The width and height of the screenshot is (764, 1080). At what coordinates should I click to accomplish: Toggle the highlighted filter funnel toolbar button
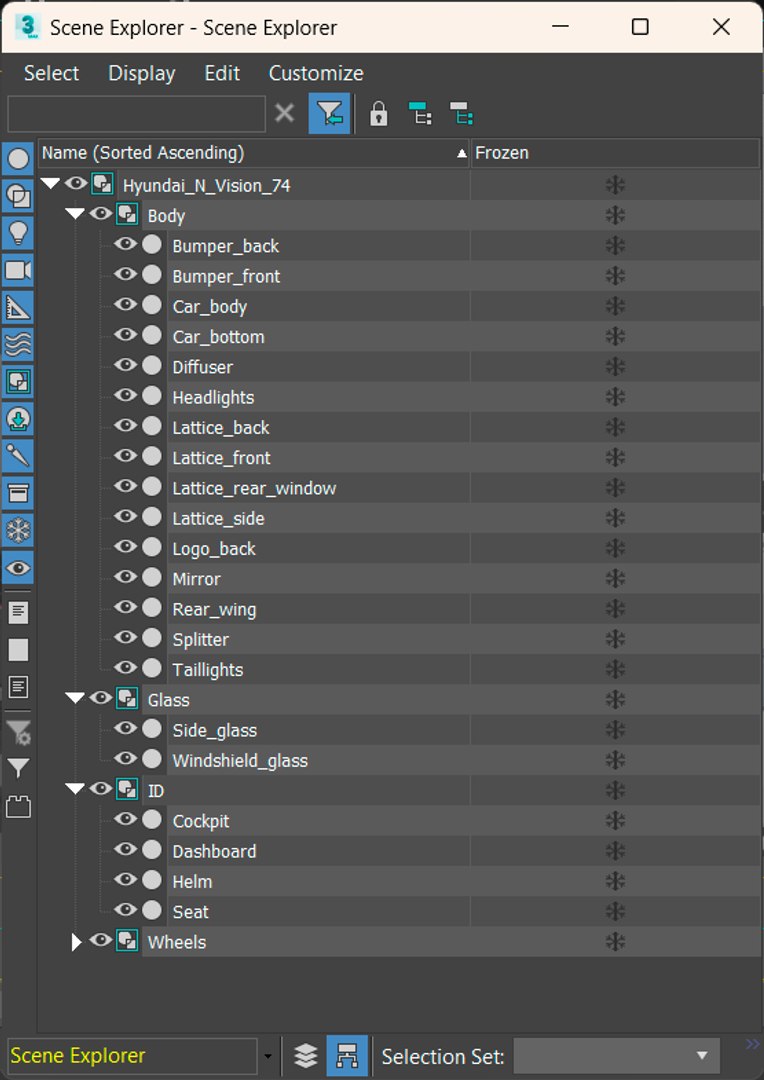click(x=329, y=113)
